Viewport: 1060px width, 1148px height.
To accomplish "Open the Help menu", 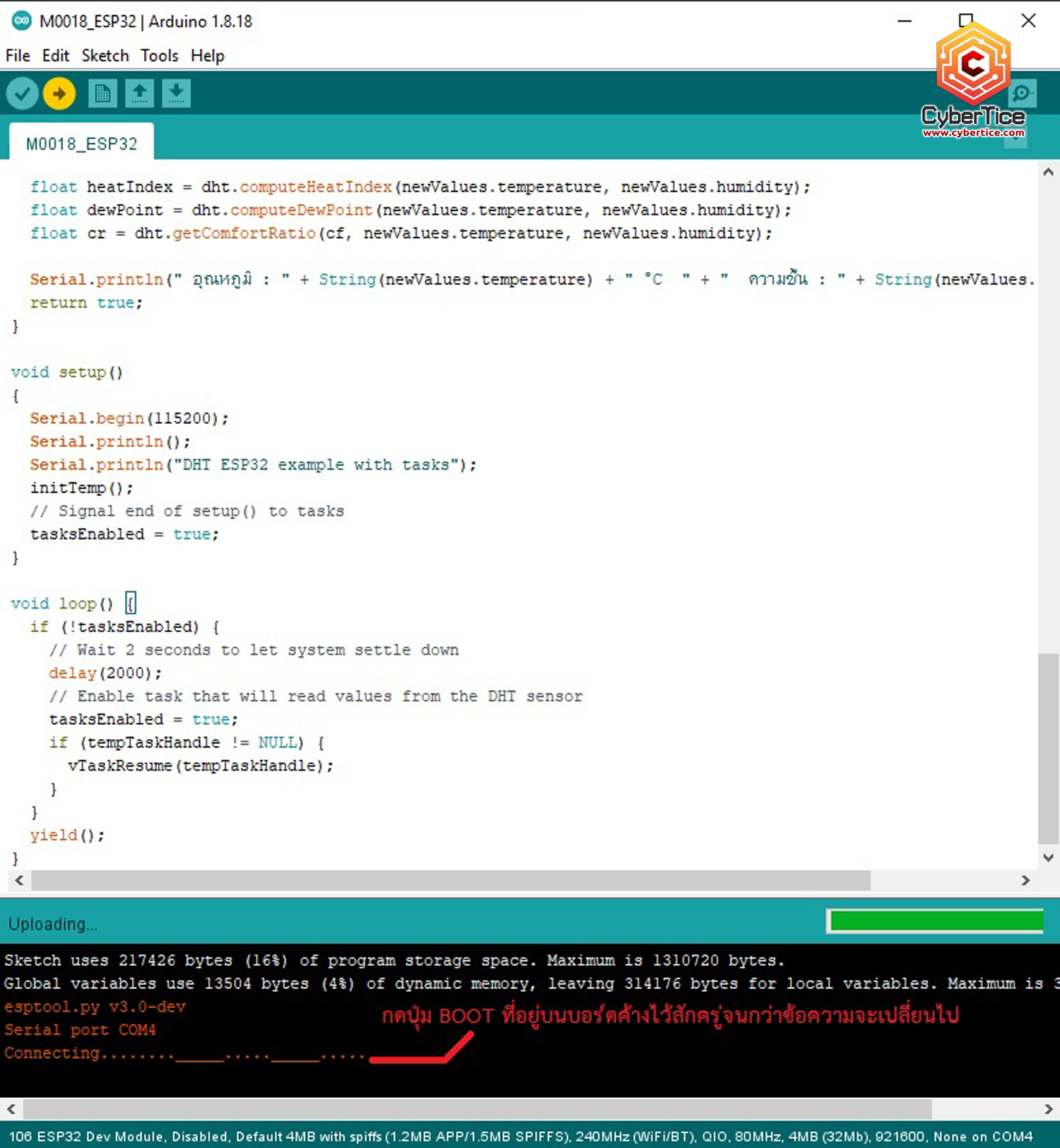I will tap(207, 56).
